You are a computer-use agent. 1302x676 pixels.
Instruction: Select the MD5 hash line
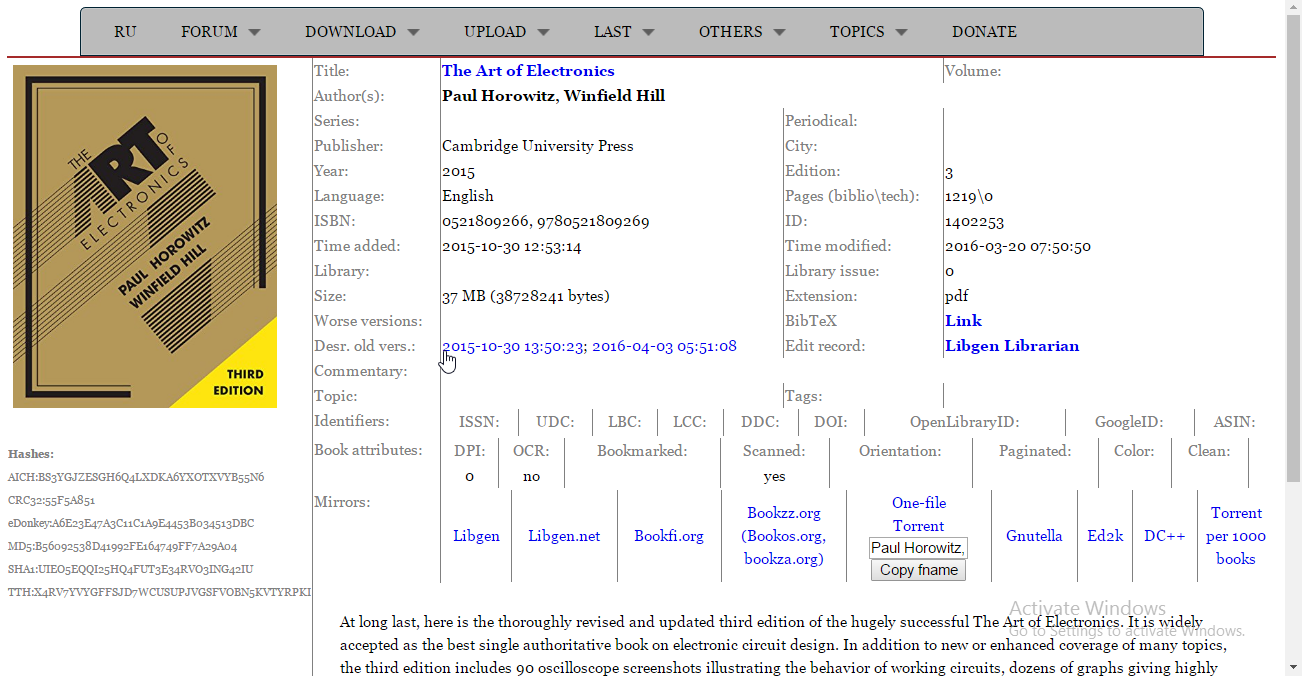point(122,546)
